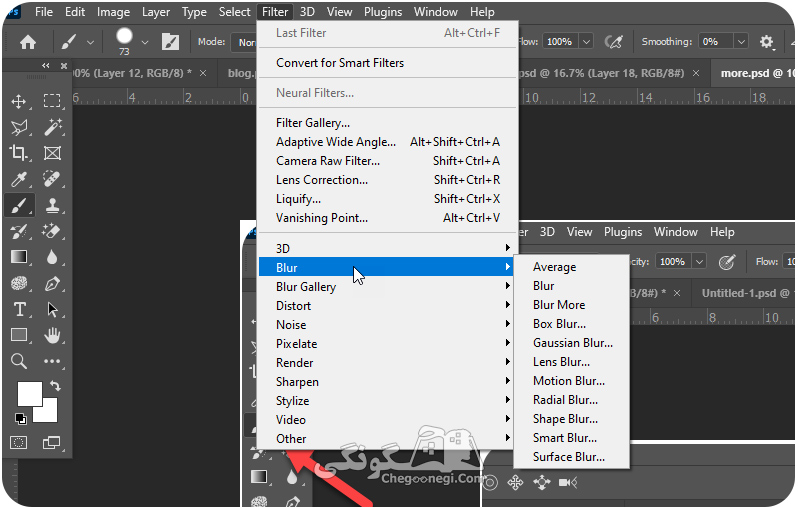Select the Rectangular Marquee tool
The image size is (798, 508).
52,101
